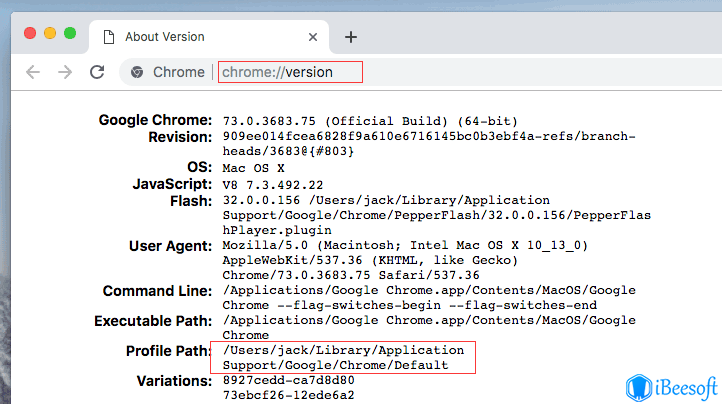
Task: Click revision hash starting '909ee014fcea'
Action: 429,136
